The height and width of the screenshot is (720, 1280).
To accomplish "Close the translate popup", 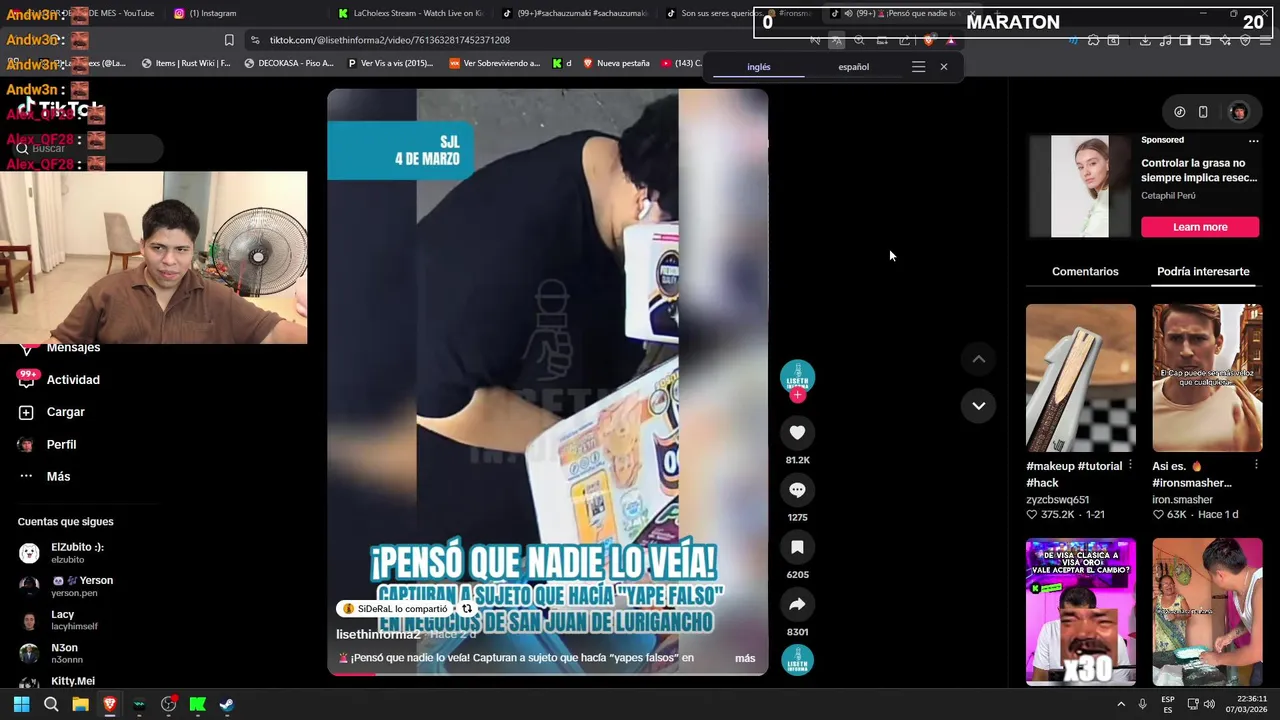I will pyautogui.click(x=943, y=67).
